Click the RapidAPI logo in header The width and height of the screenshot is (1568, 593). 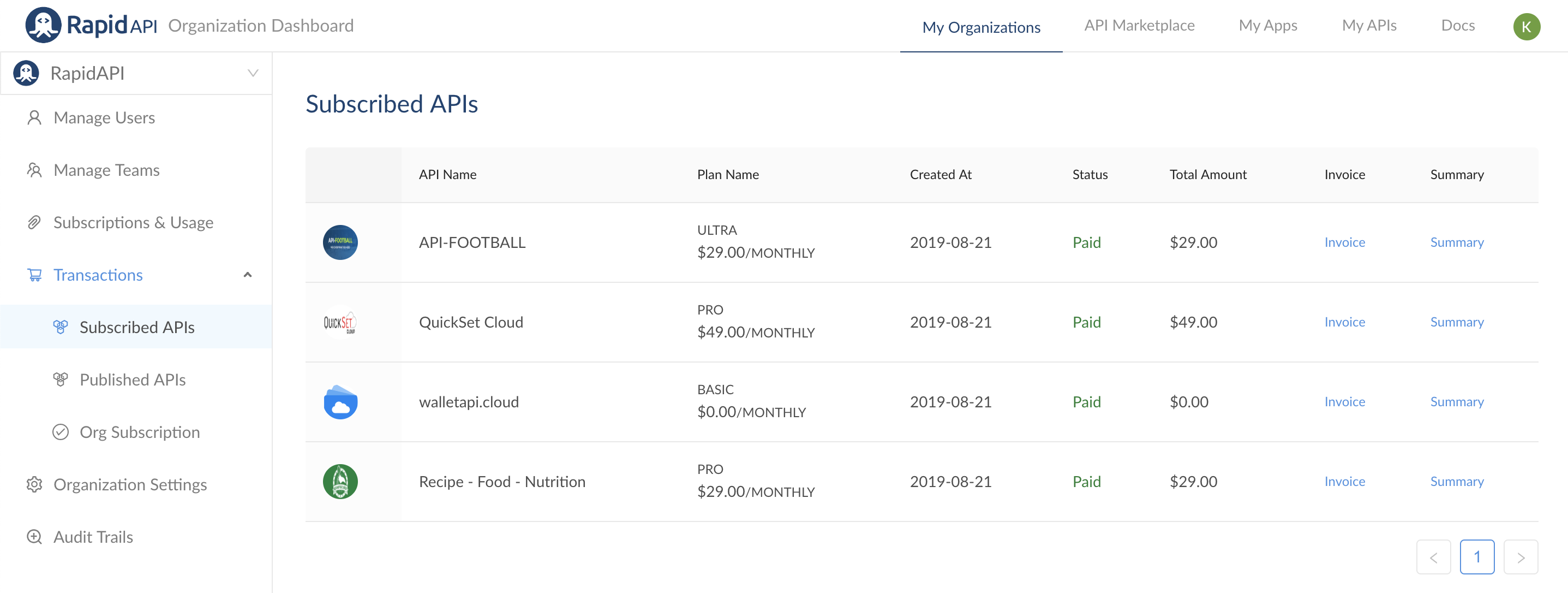click(91, 25)
